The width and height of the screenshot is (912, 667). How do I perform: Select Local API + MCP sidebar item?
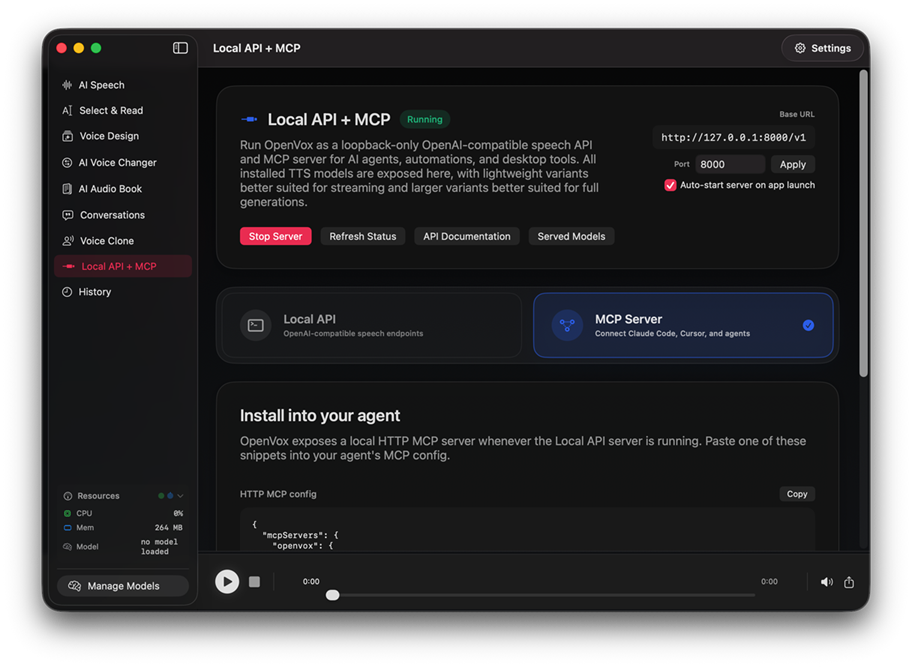pos(123,266)
